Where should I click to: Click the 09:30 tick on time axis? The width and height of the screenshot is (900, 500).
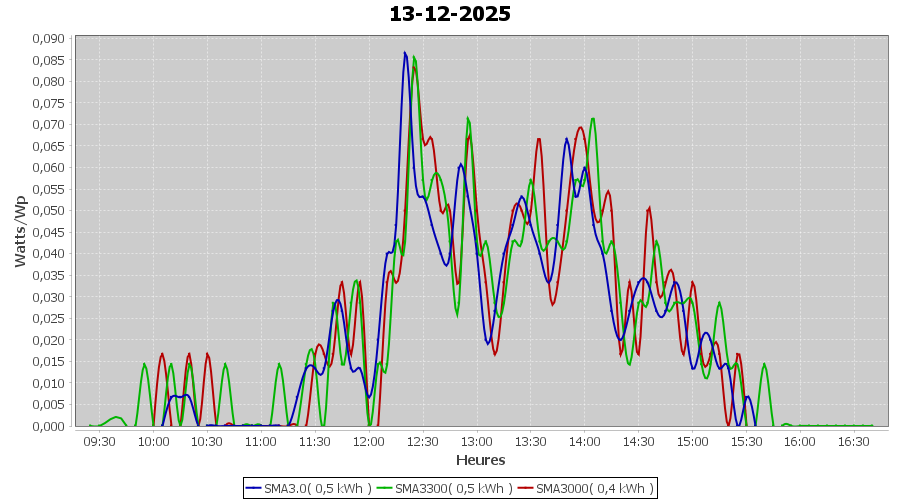tap(99, 441)
